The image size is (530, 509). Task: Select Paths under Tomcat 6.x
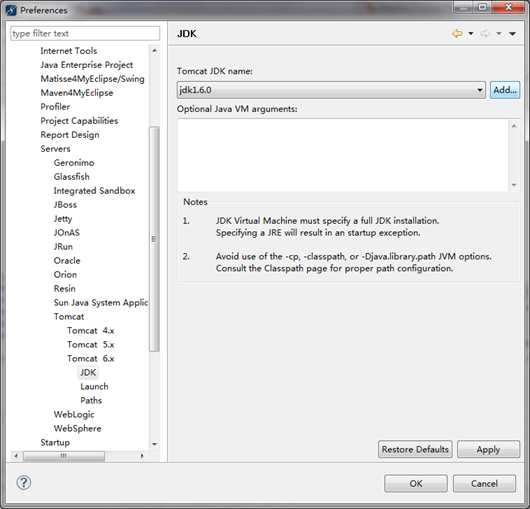point(91,400)
